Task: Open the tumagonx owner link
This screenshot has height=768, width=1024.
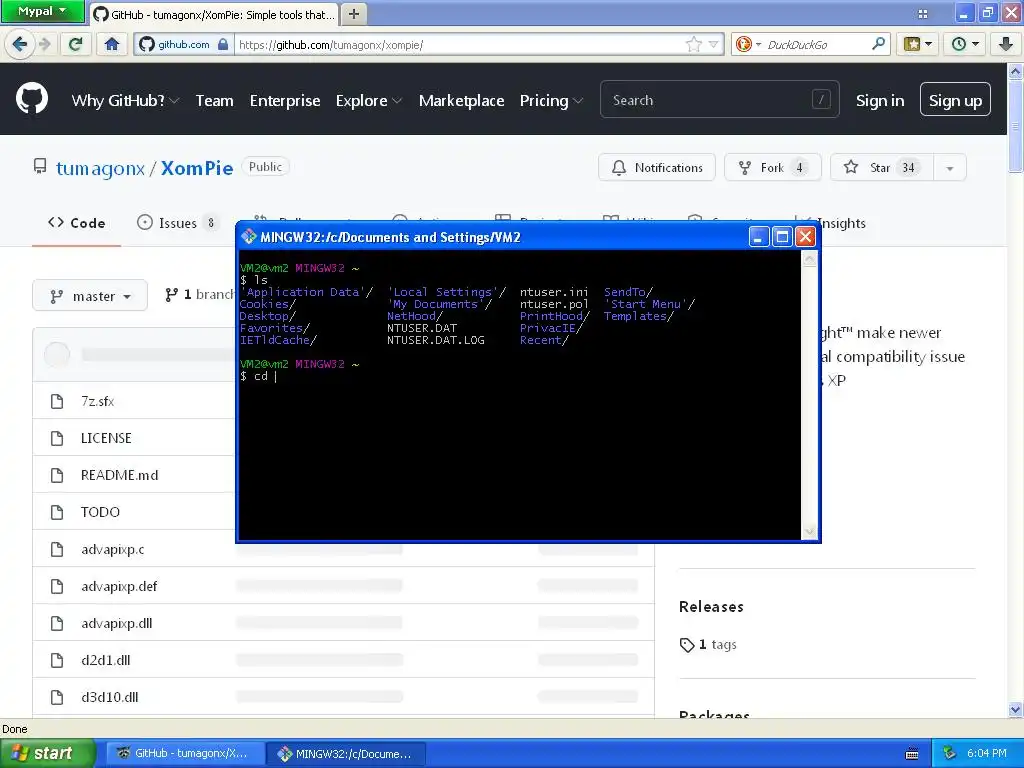Action: 100,168
